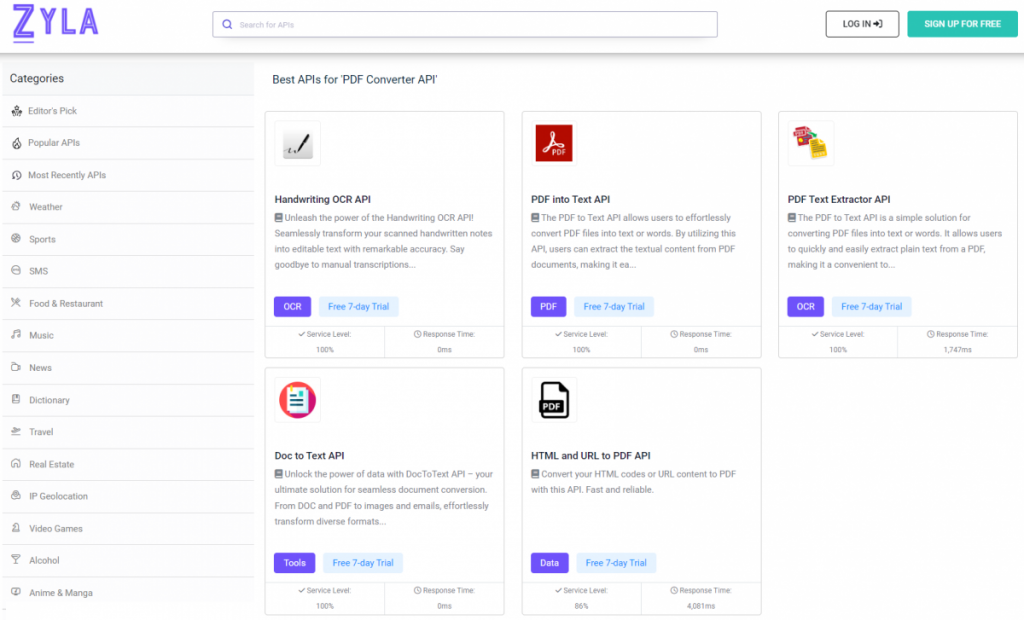Click Tools tag on Doc to Text card
Screen dimensions: 1024x620
(x=295, y=563)
